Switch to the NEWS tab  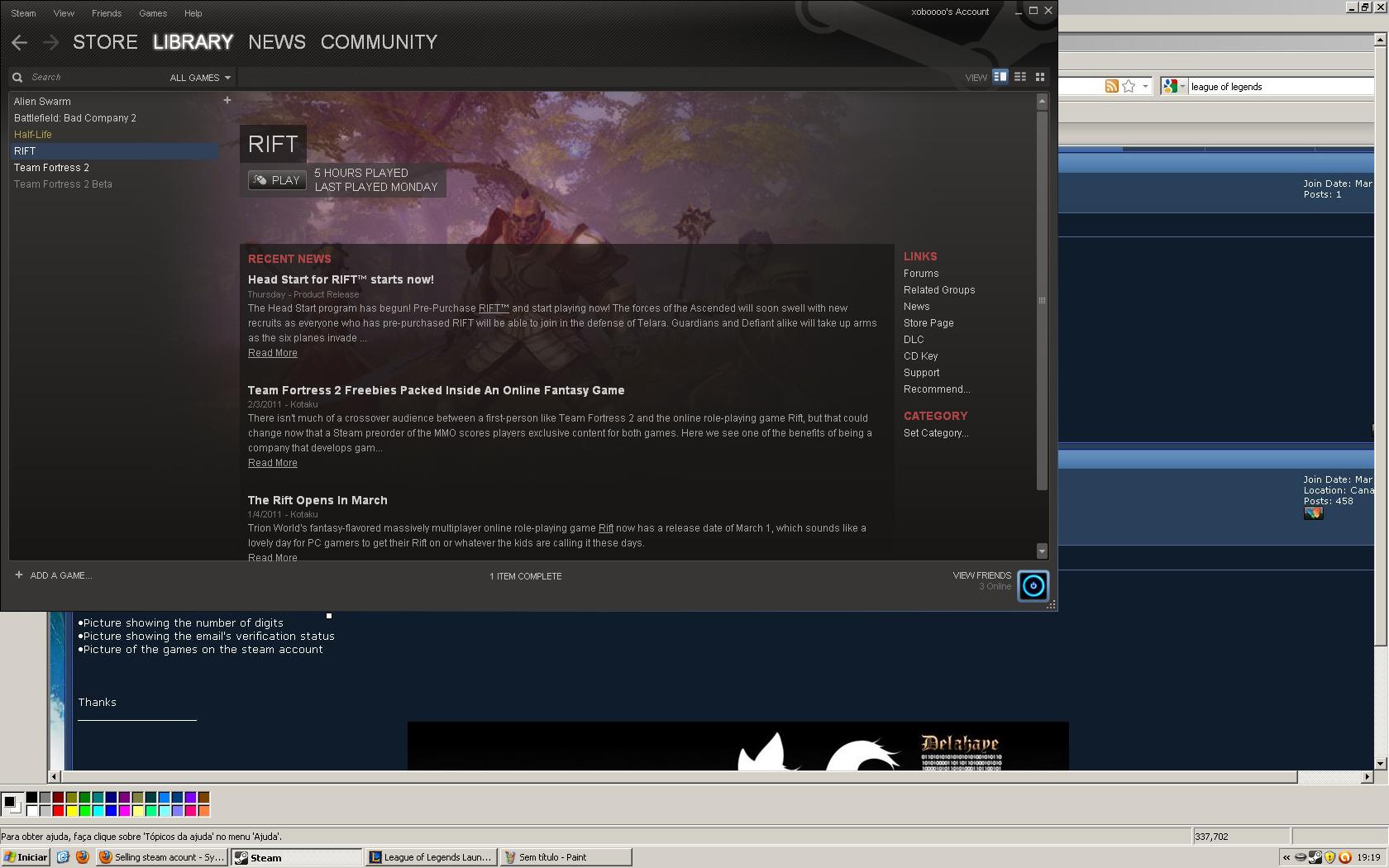pos(277,42)
